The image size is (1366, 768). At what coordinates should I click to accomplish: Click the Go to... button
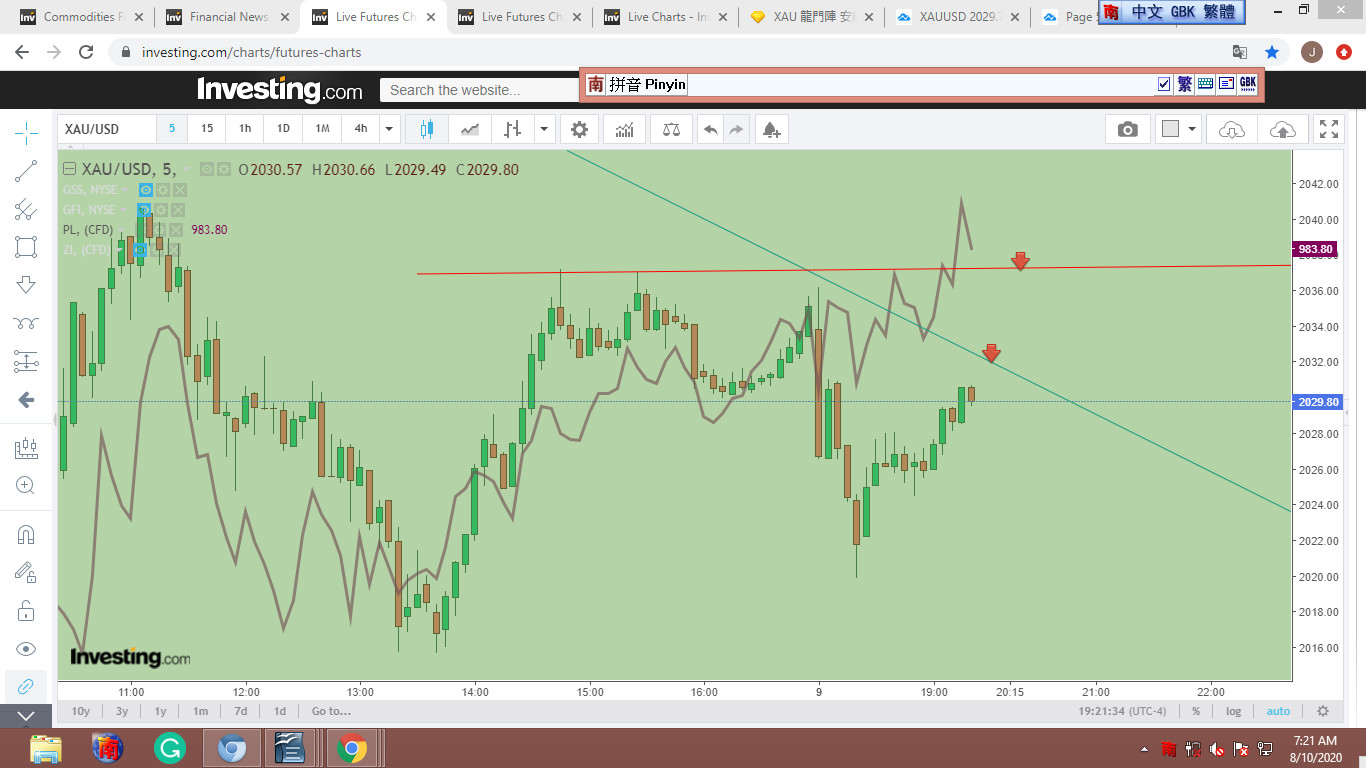(331, 711)
